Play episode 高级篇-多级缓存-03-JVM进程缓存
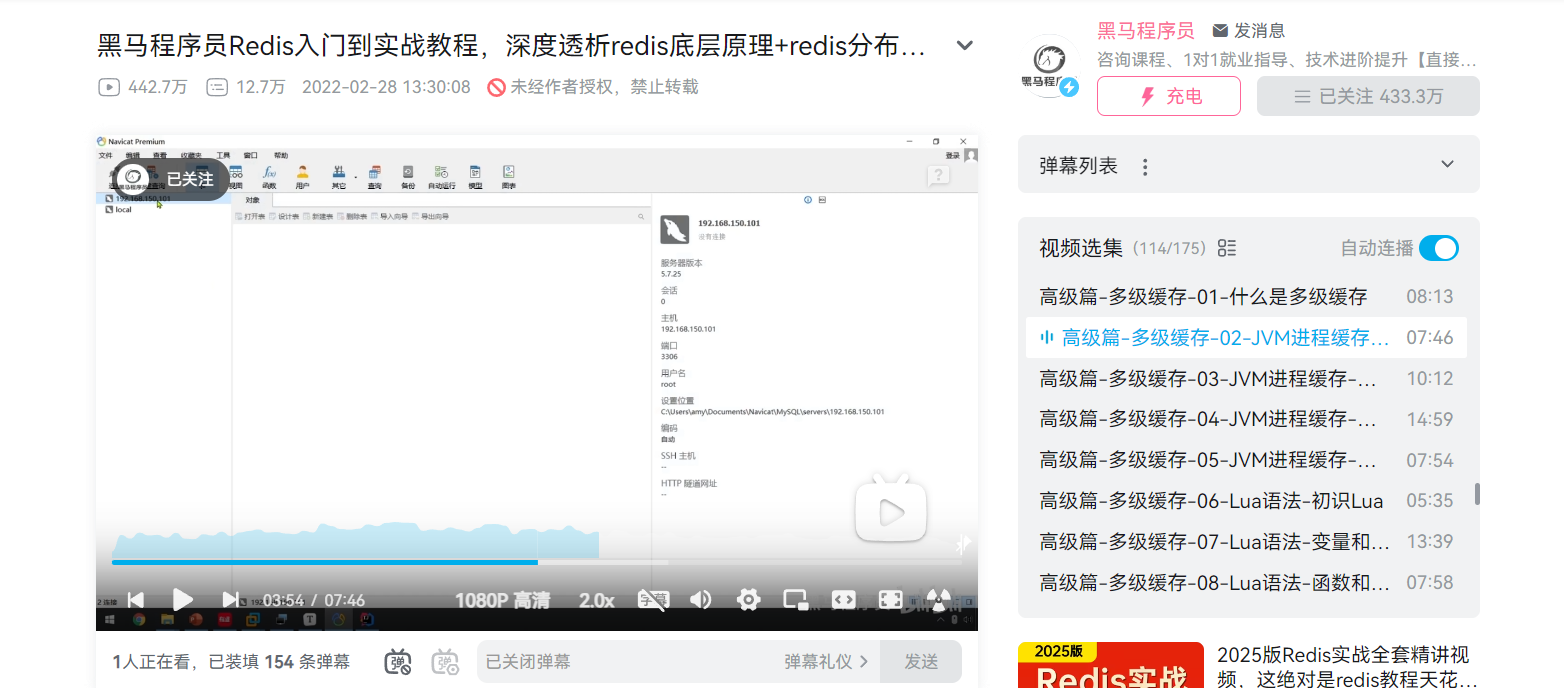This screenshot has width=1564, height=688. click(1246, 379)
